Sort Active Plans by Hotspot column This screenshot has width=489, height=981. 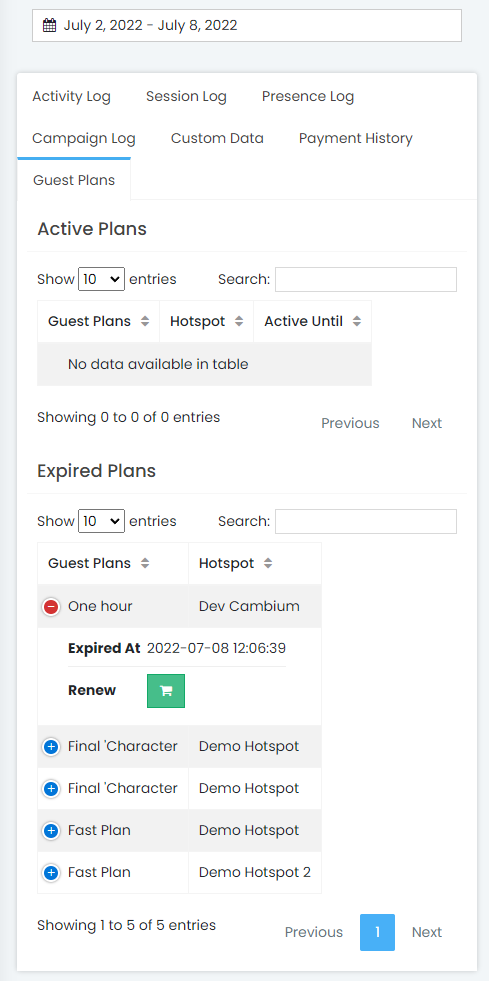206,322
